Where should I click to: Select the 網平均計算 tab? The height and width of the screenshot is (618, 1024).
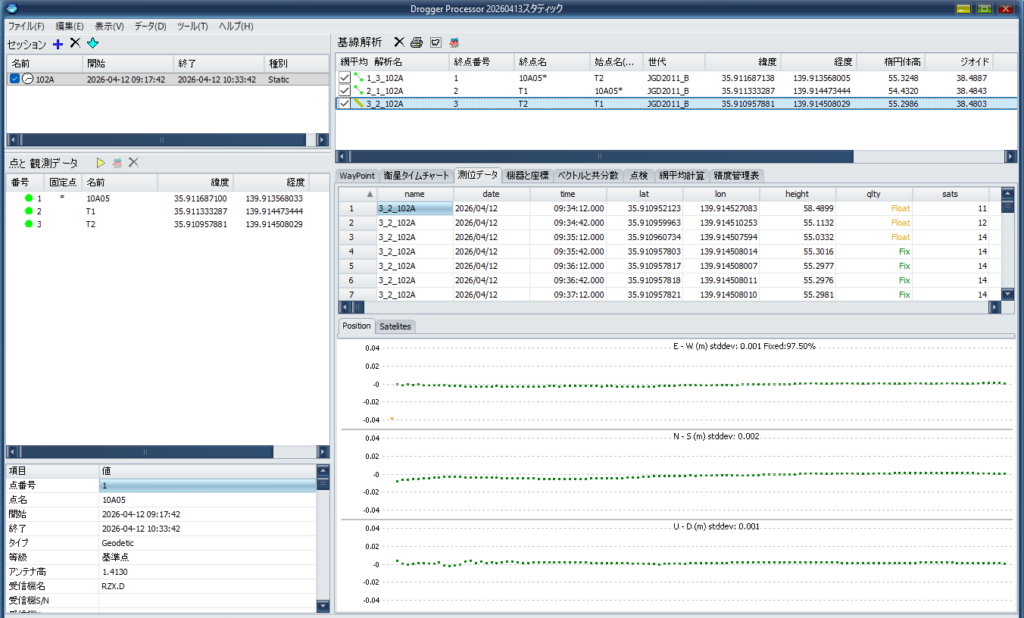(x=682, y=176)
